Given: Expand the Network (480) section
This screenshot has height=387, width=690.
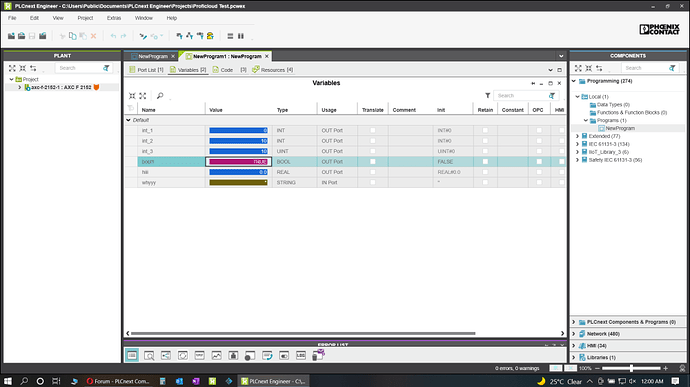Looking at the screenshot, I should click(574, 334).
